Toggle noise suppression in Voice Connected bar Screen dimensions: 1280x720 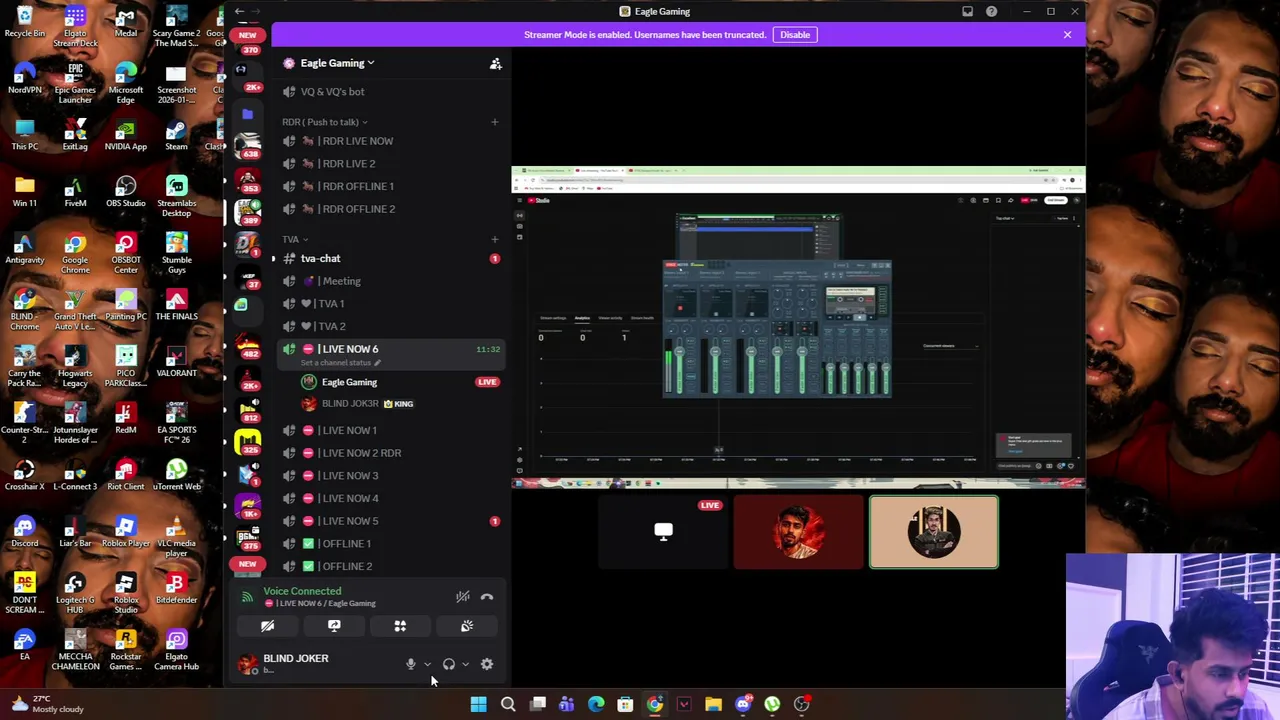(462, 597)
